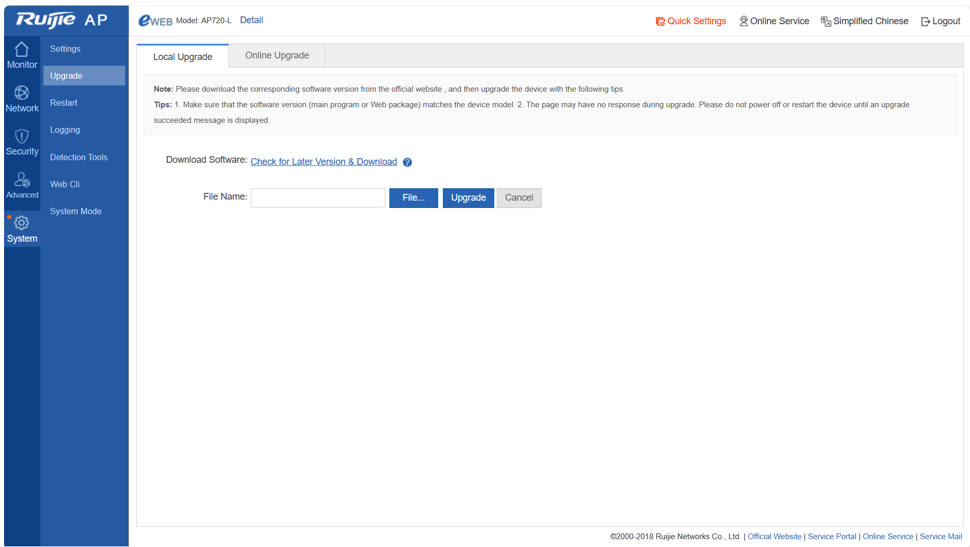Click the Logout icon
970x547 pixels.
(x=925, y=21)
